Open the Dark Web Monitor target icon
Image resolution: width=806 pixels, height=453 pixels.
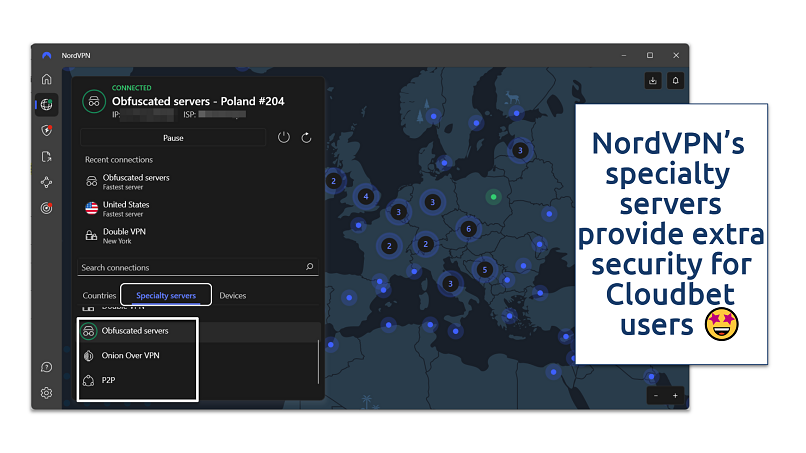click(46, 208)
